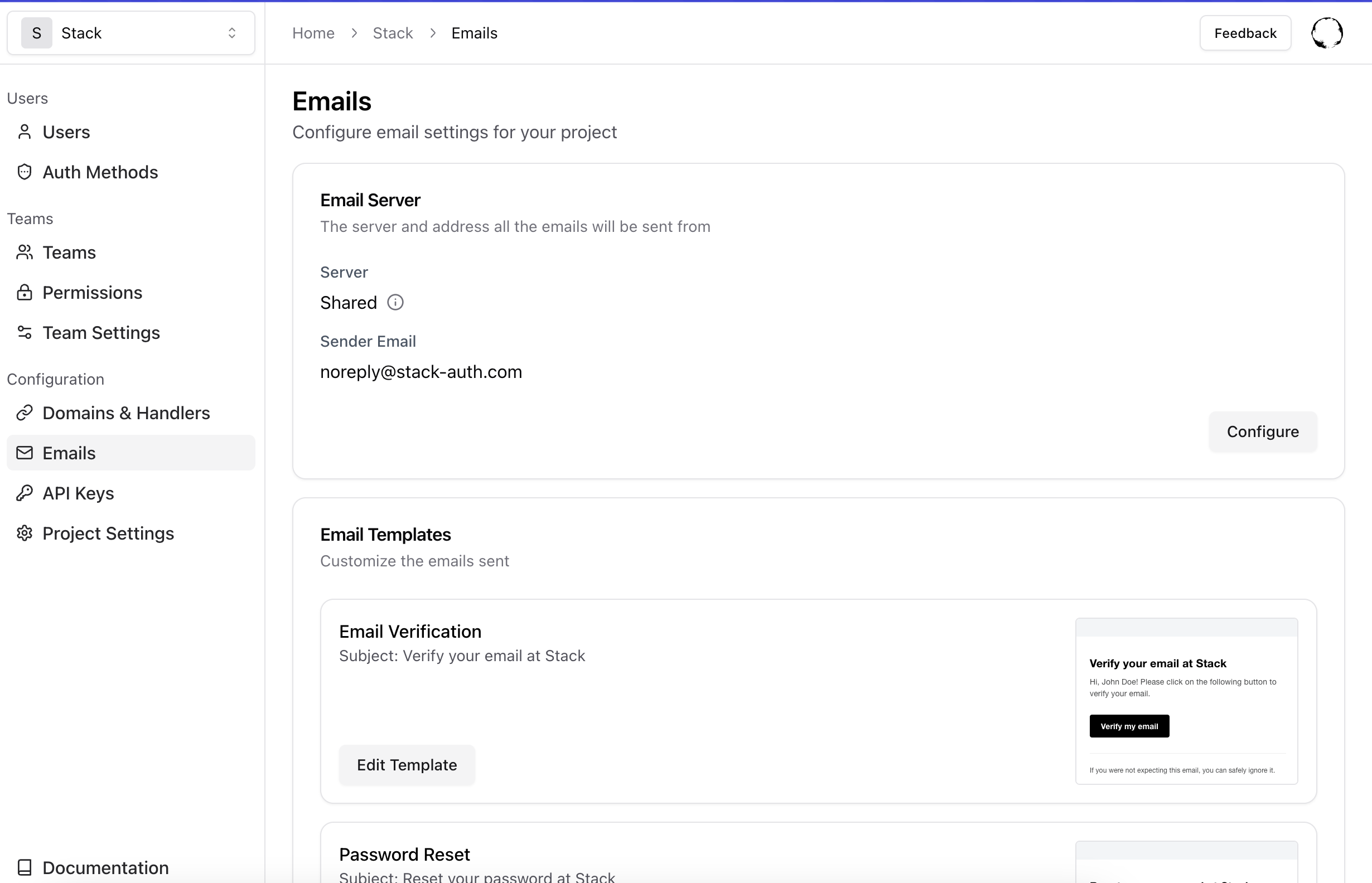Click the project switcher up-down chevrons

tap(231, 33)
